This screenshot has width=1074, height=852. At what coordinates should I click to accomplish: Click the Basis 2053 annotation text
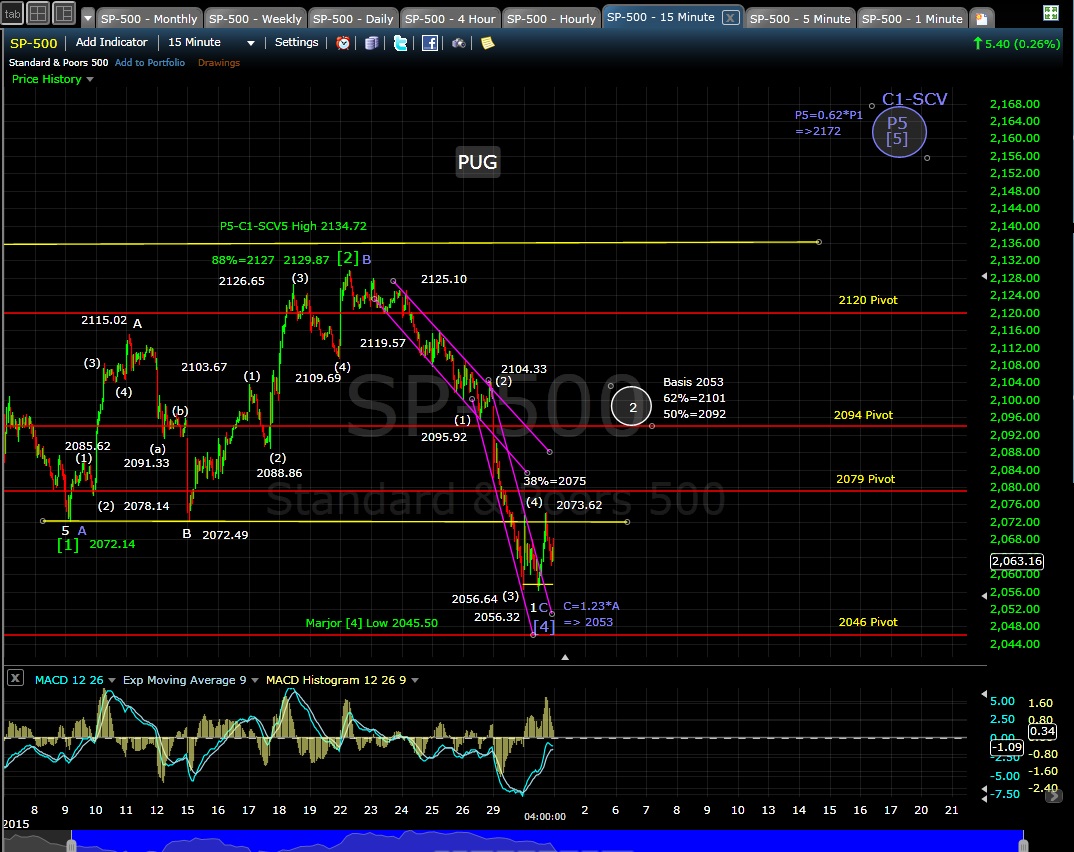pyautogui.click(x=693, y=382)
